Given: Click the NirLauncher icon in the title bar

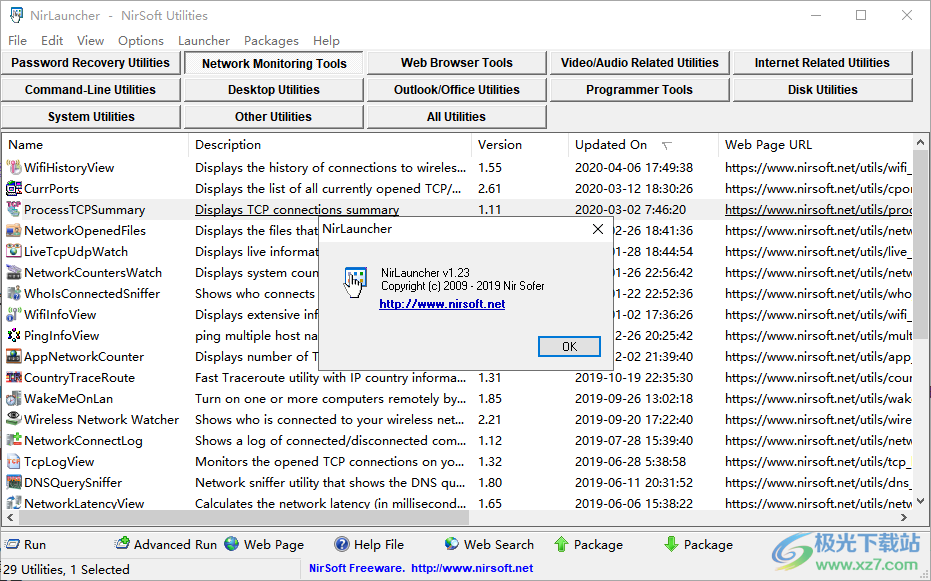Looking at the screenshot, I should coord(16,15).
